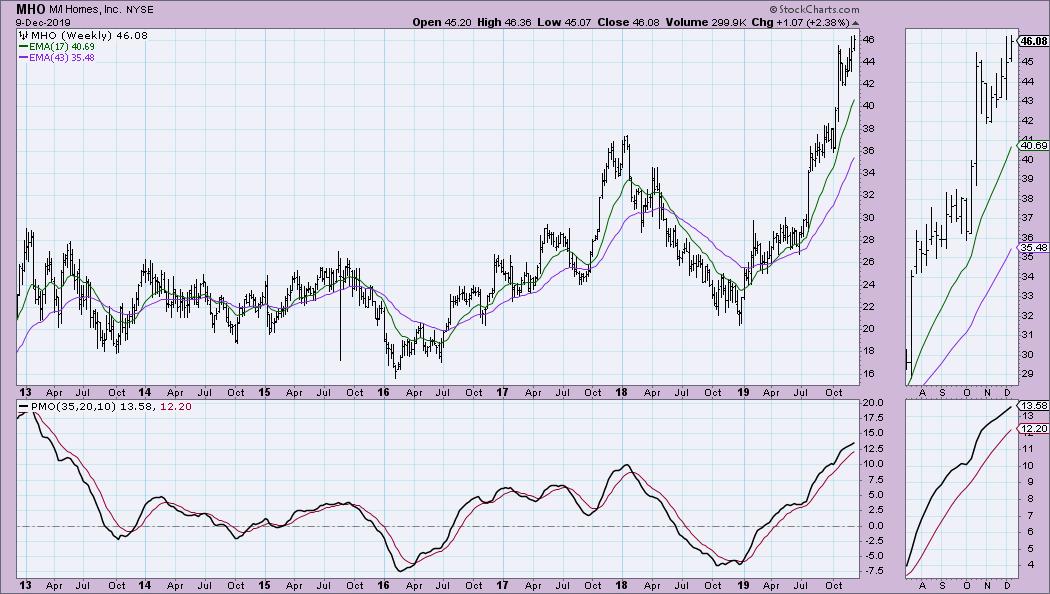Click the green EMA(17) 40.69 legend entry
This screenshot has width=1050, height=594.
click(57, 47)
